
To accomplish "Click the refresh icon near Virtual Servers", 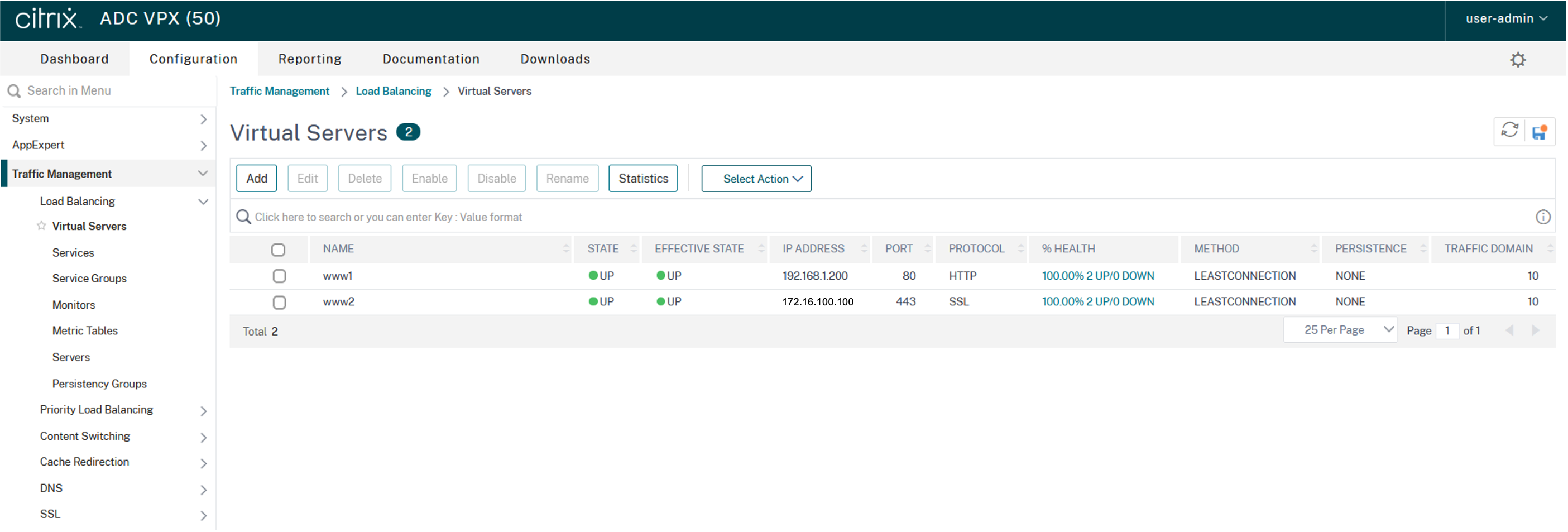I will 1509,131.
